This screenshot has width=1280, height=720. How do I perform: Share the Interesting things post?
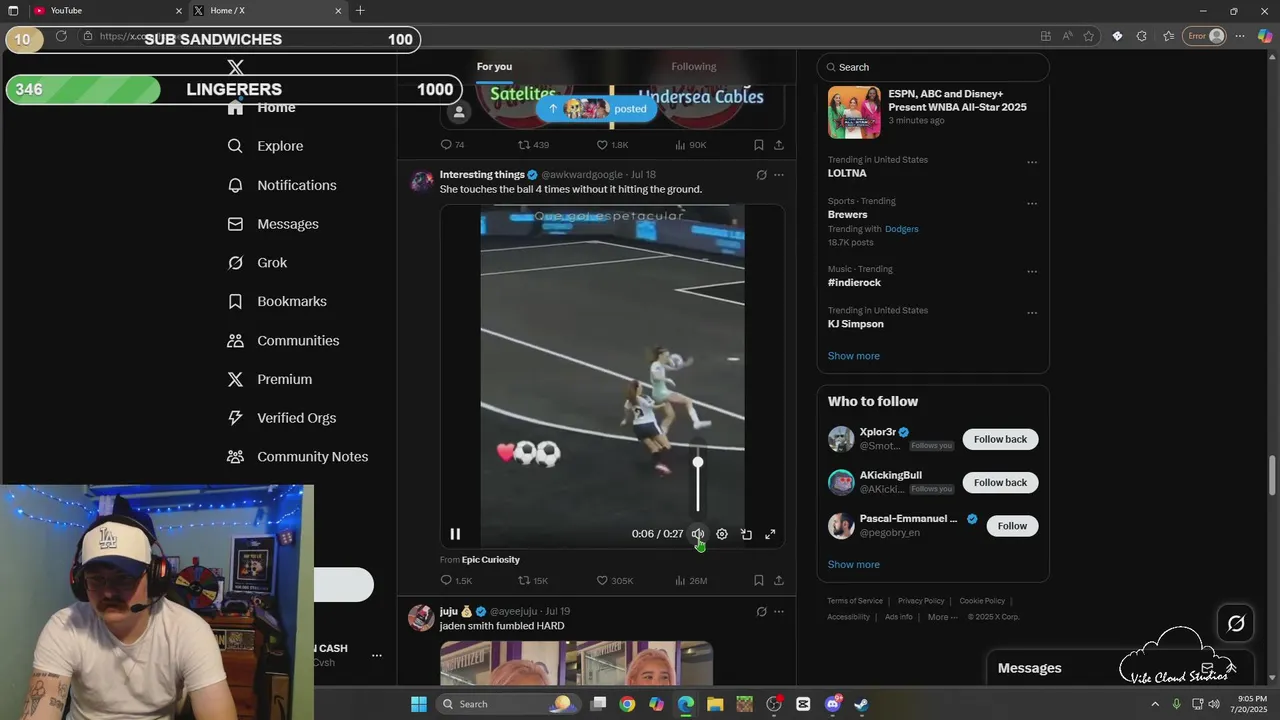(x=779, y=580)
